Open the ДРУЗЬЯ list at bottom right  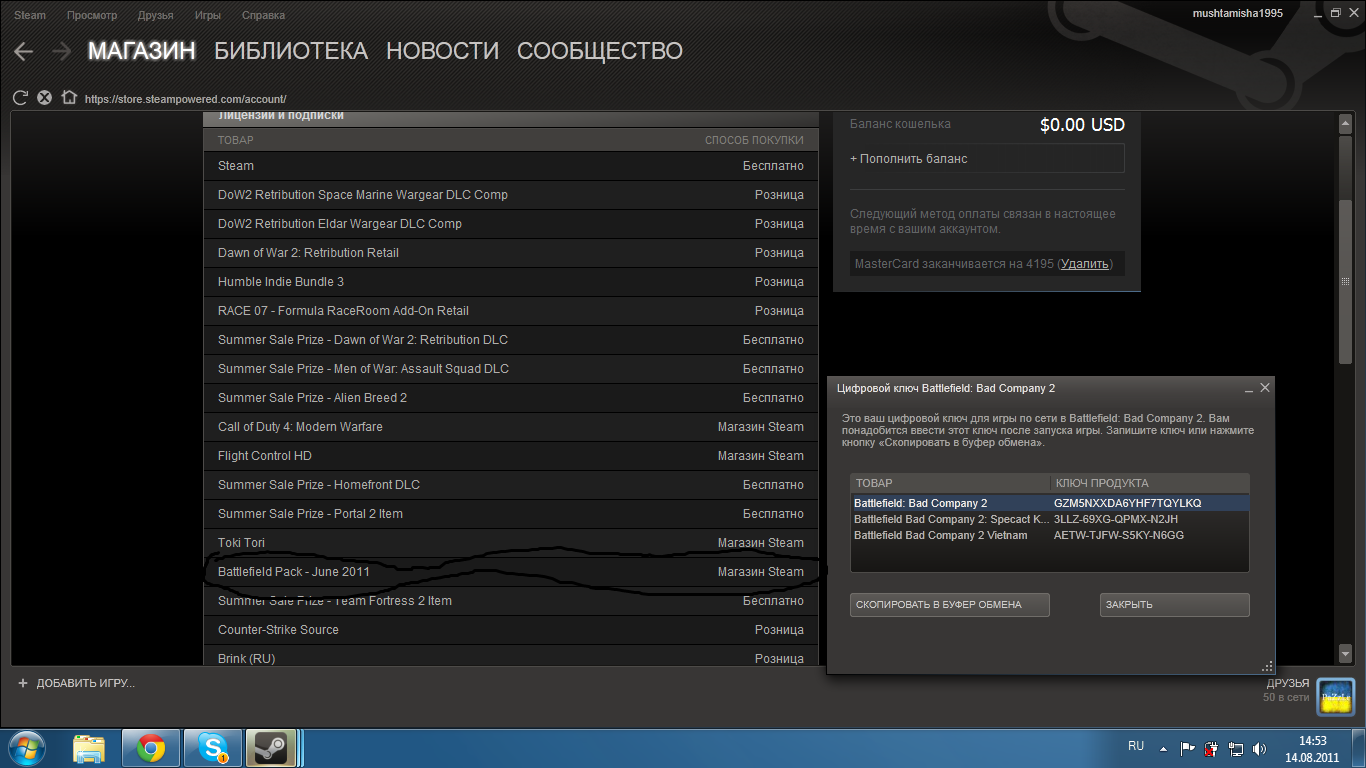pos(1288,683)
